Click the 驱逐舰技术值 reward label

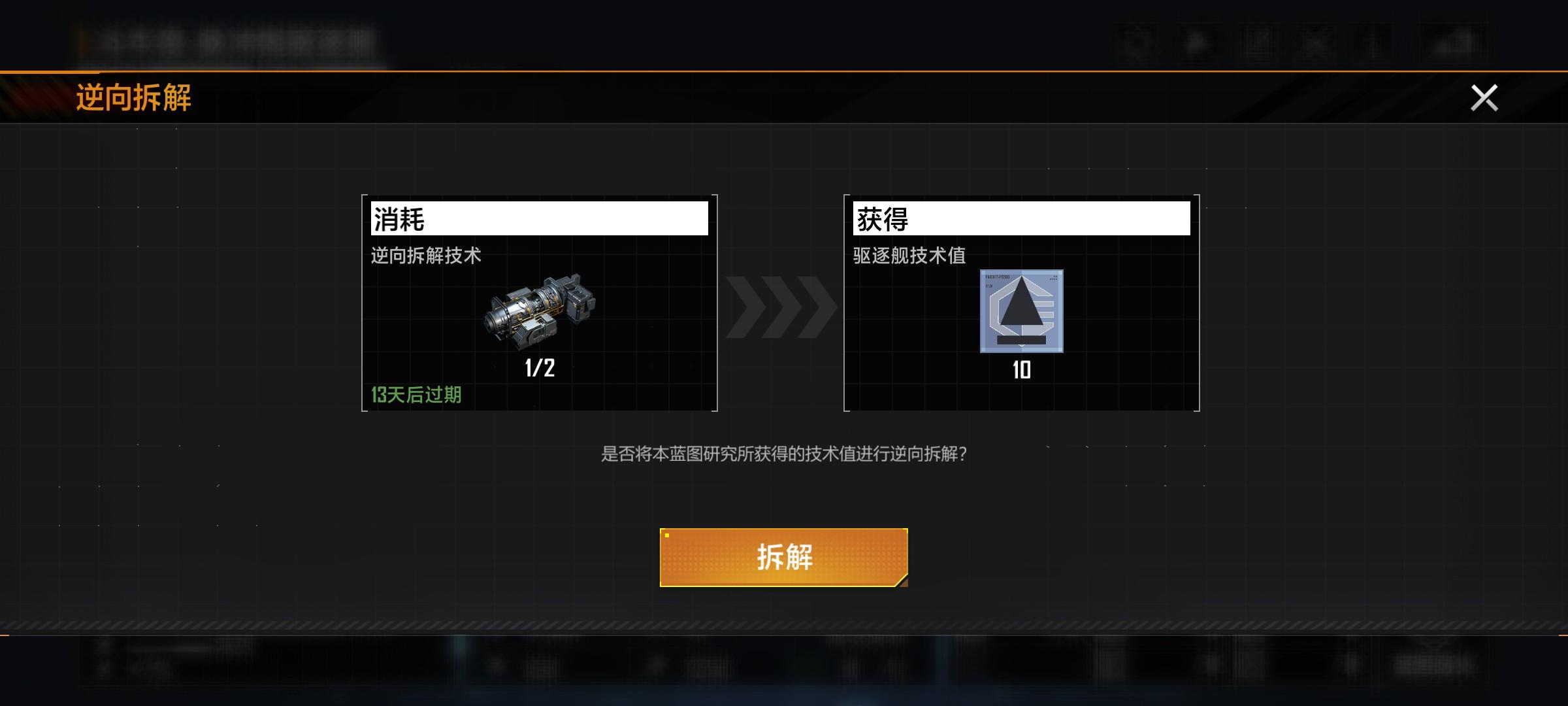909,256
